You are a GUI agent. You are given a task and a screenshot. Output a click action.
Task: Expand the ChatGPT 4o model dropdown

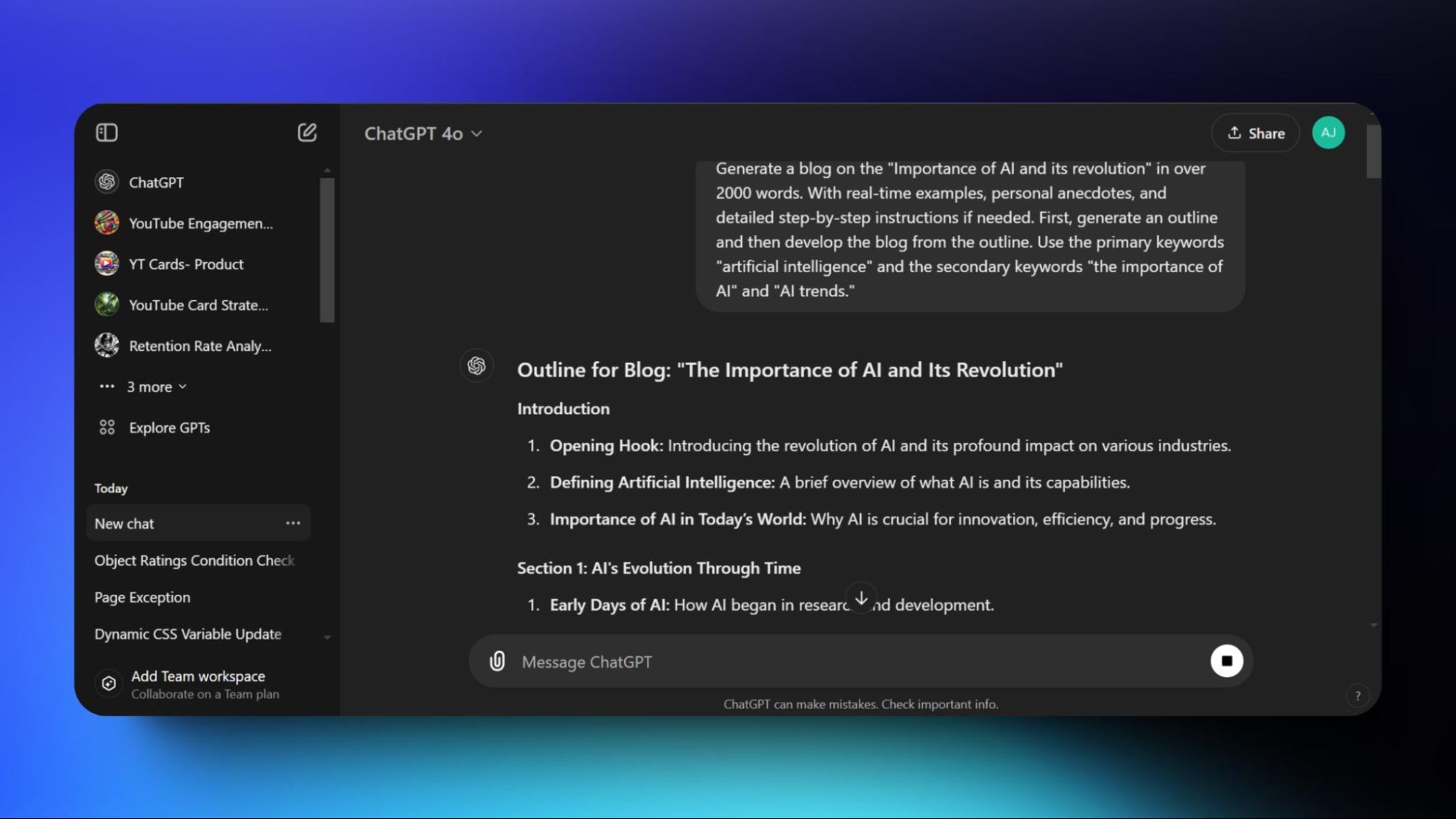(x=421, y=133)
